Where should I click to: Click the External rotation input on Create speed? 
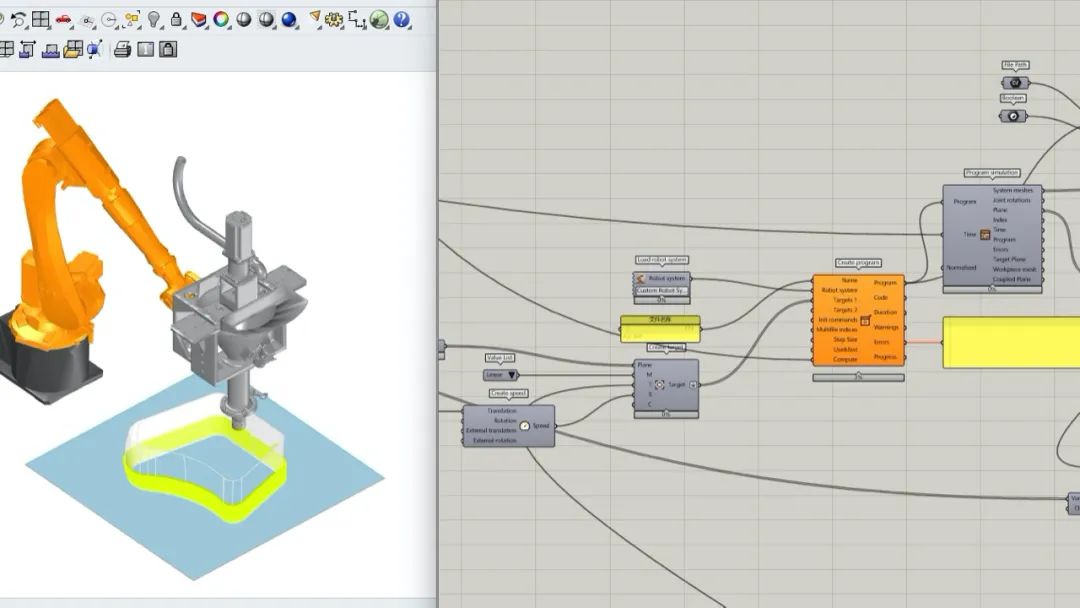[495, 441]
